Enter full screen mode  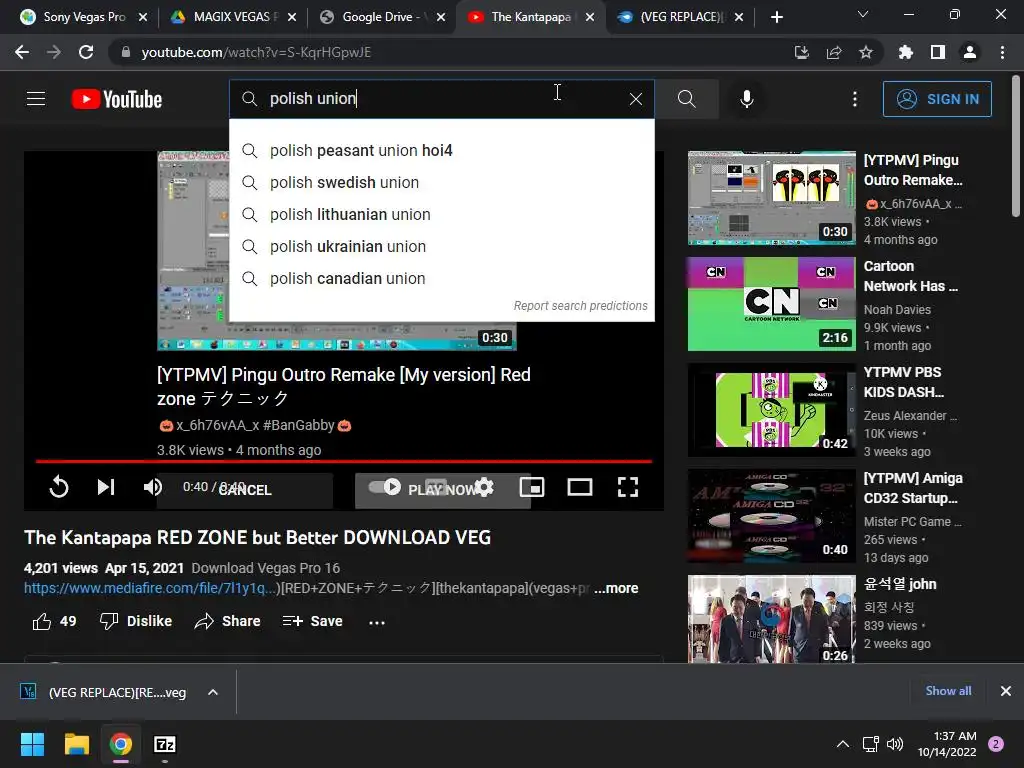628,487
